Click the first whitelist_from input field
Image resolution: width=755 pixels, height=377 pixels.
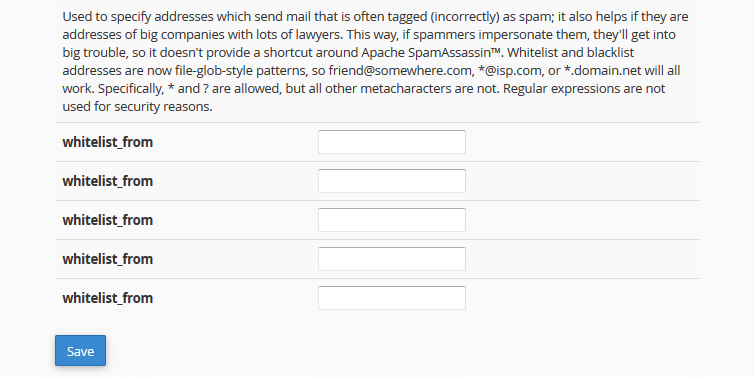pos(391,142)
